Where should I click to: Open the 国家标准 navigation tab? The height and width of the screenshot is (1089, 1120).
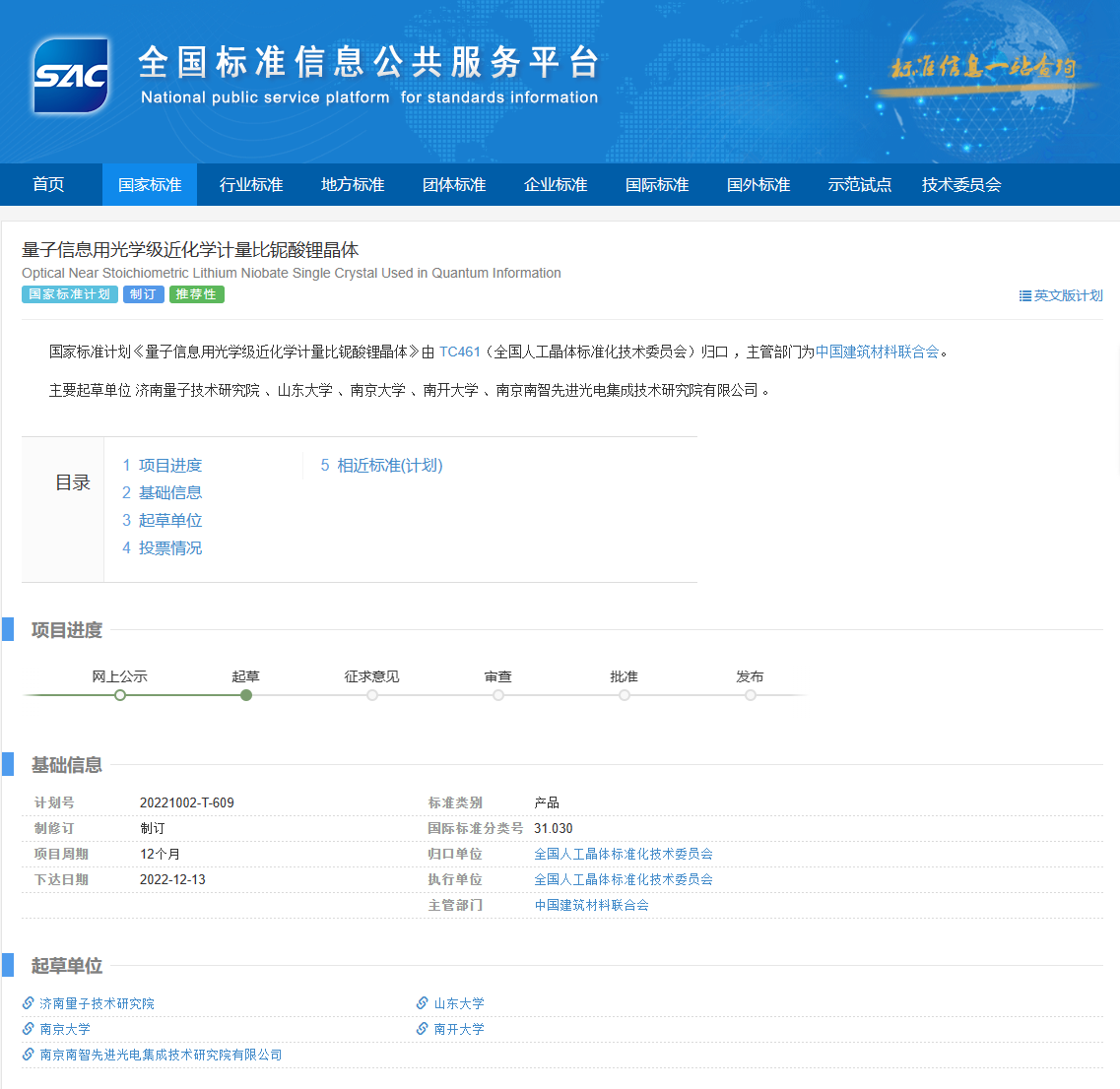pyautogui.click(x=150, y=184)
